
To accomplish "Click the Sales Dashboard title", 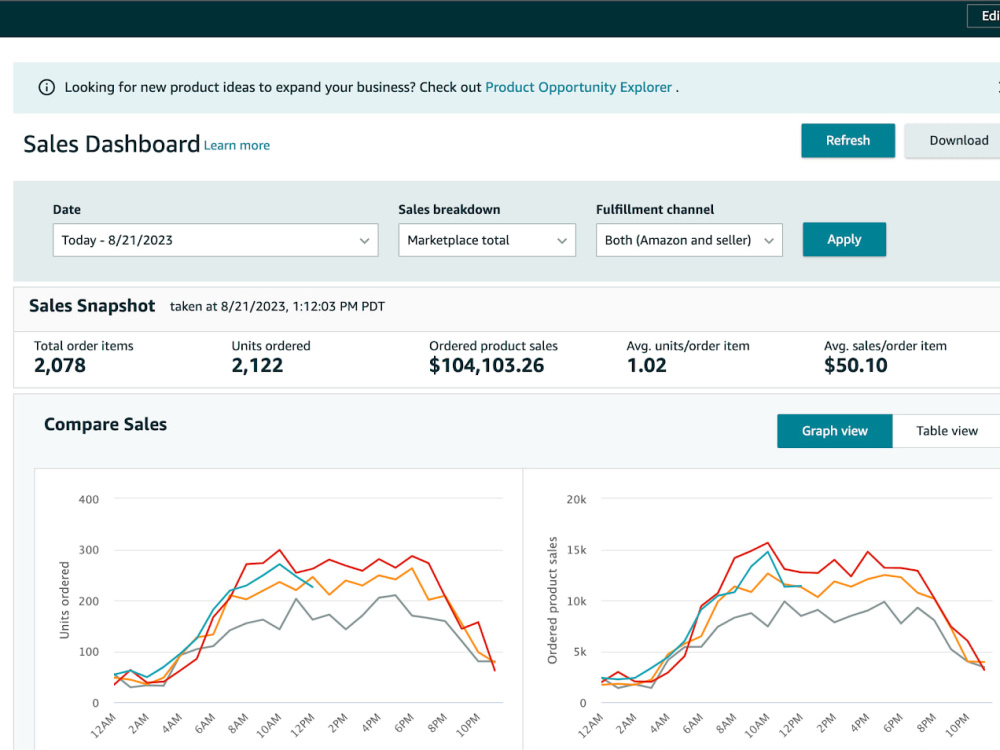I will point(112,144).
